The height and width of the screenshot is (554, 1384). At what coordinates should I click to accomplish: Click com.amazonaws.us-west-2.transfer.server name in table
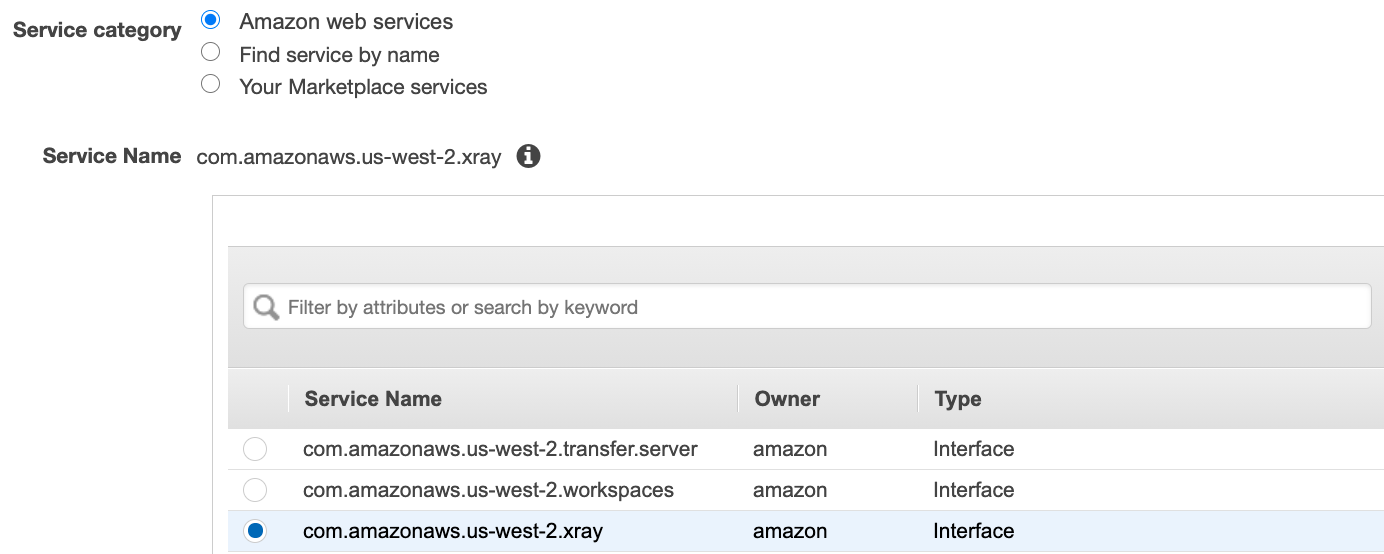500,449
